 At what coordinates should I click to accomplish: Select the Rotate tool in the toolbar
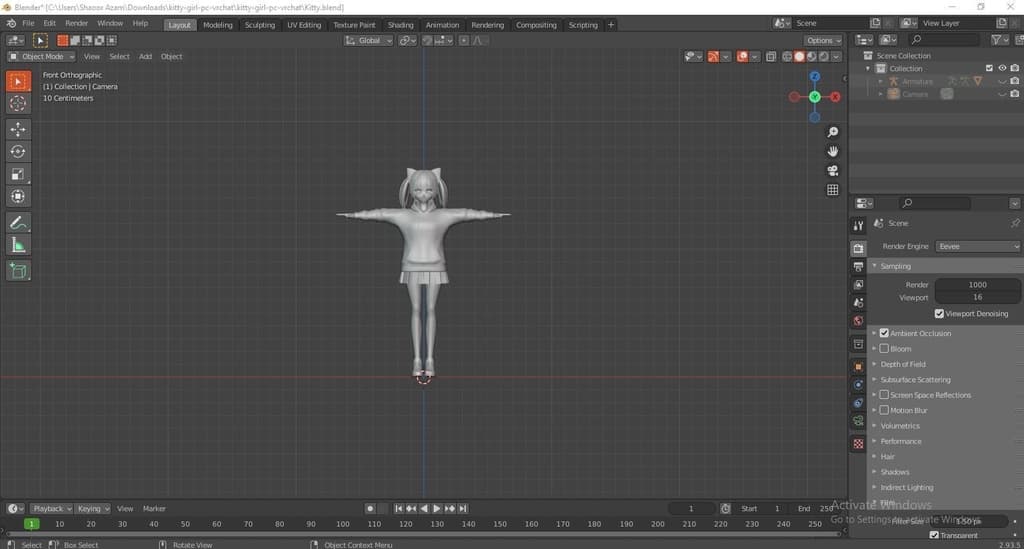[x=18, y=151]
